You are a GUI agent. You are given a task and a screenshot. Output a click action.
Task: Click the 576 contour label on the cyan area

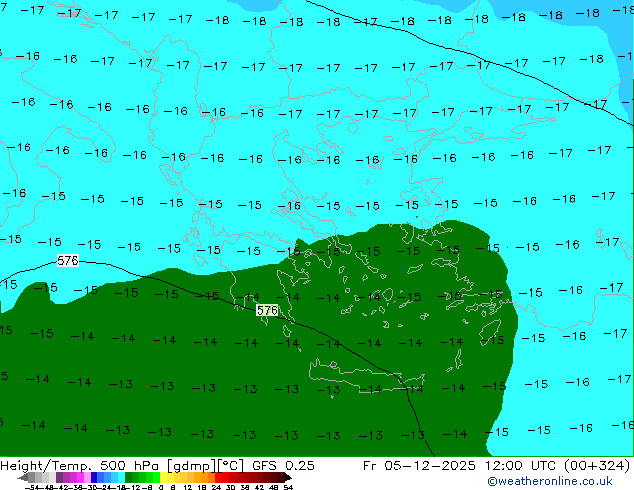point(68,261)
